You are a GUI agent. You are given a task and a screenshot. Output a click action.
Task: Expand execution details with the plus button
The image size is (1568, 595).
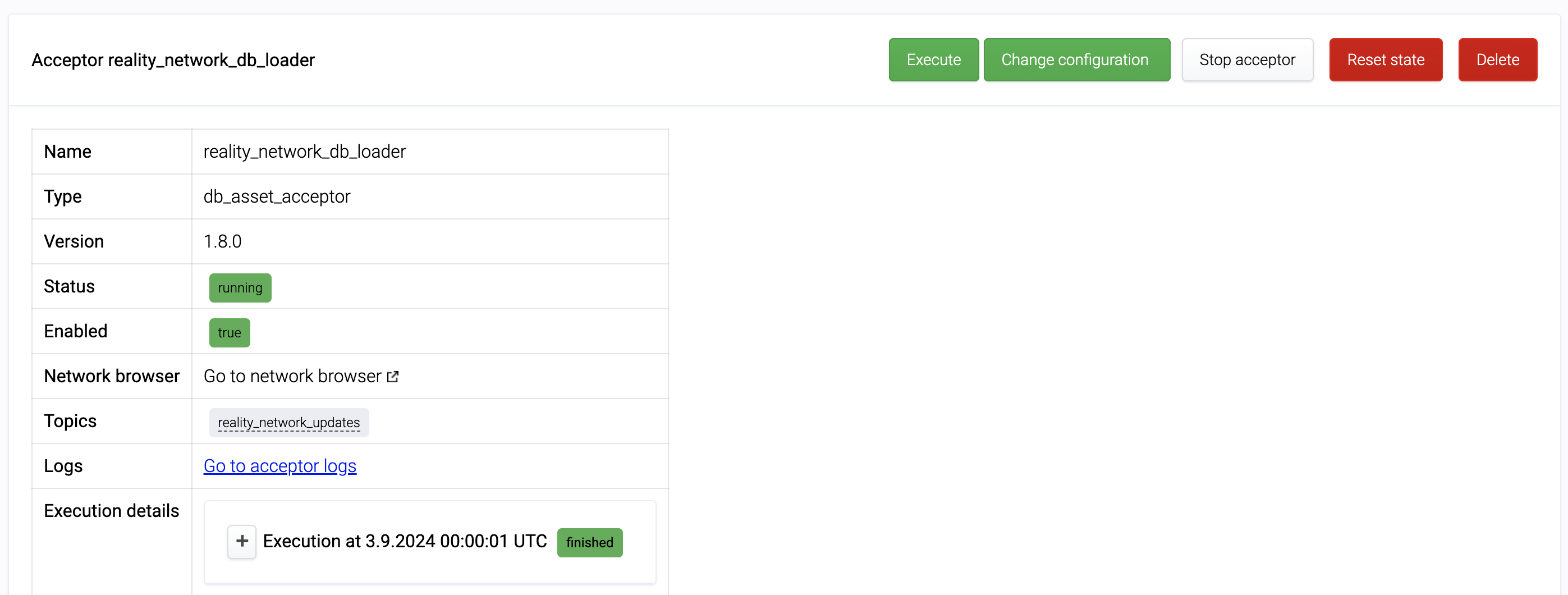(242, 542)
